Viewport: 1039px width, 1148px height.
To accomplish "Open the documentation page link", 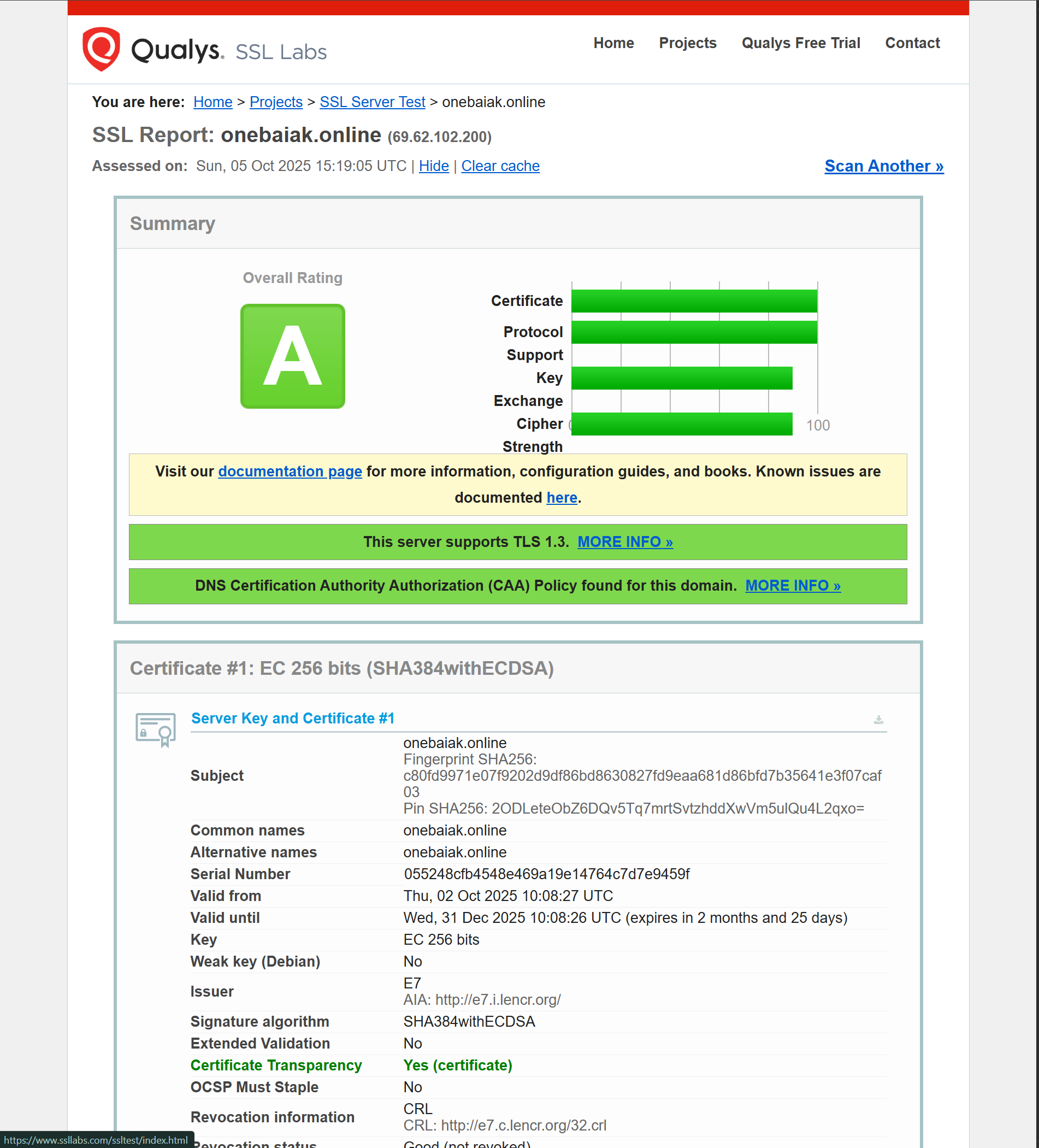I will coord(290,472).
